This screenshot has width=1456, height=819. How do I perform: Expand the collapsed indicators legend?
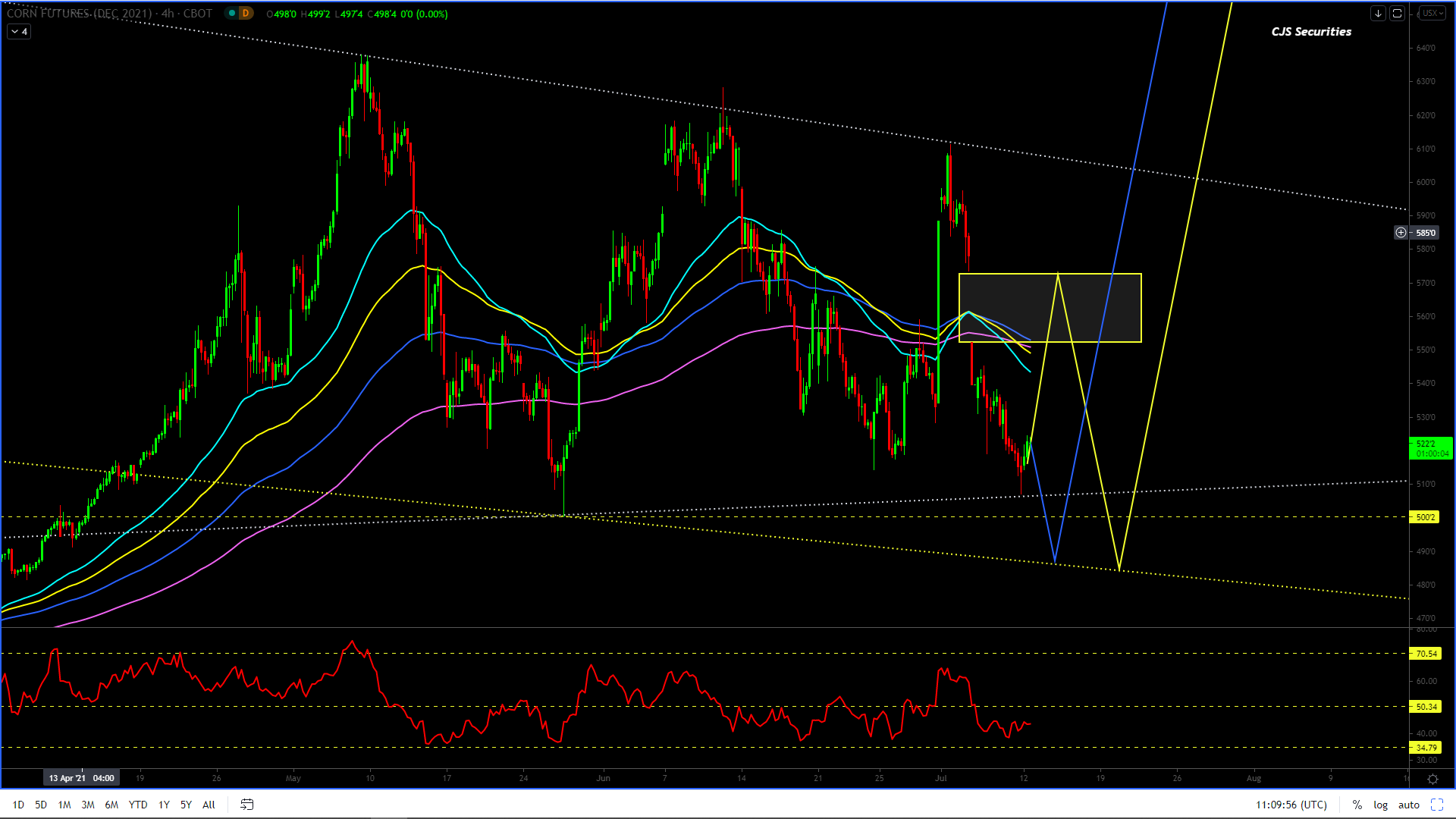point(19,32)
